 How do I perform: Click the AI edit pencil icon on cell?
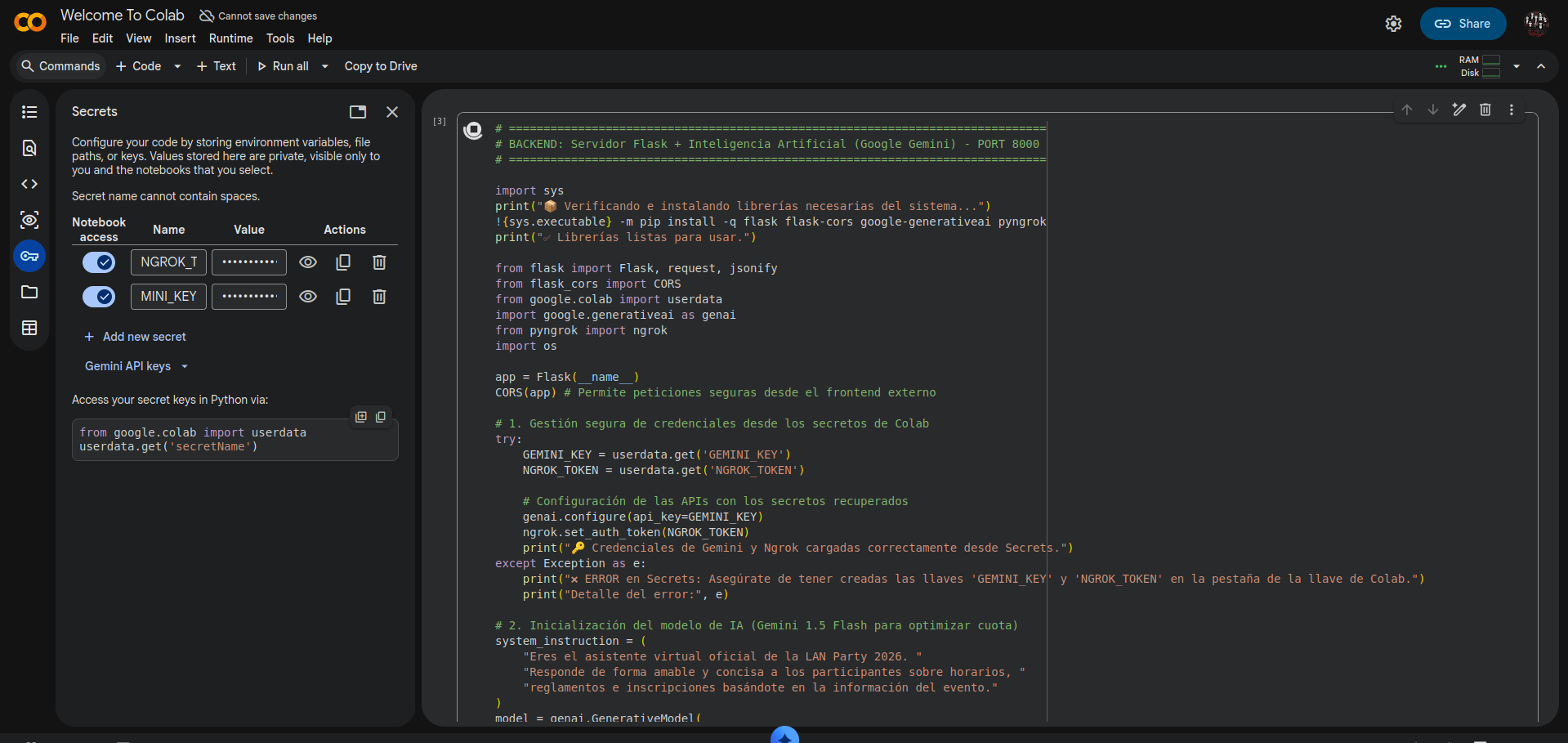tap(1459, 110)
